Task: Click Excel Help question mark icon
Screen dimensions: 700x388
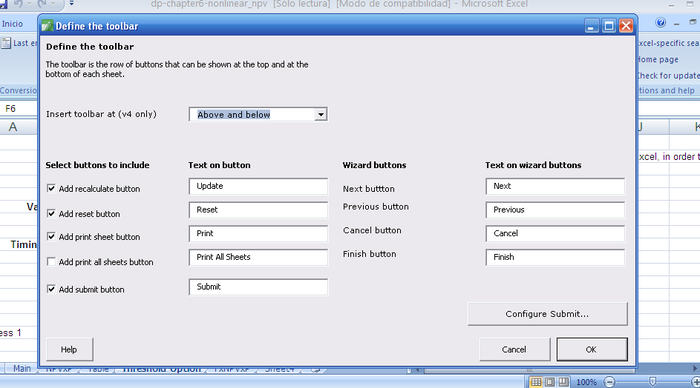Action: (x=661, y=22)
